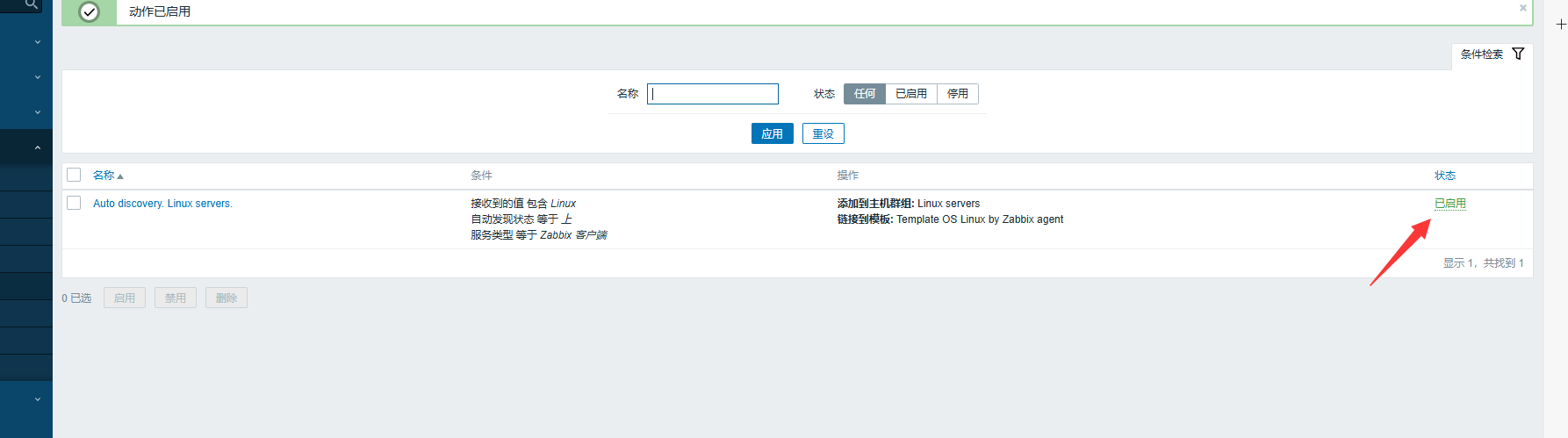Click the 接收到的值 包含 Linux condition text
1568x438 pixels.
point(523,204)
